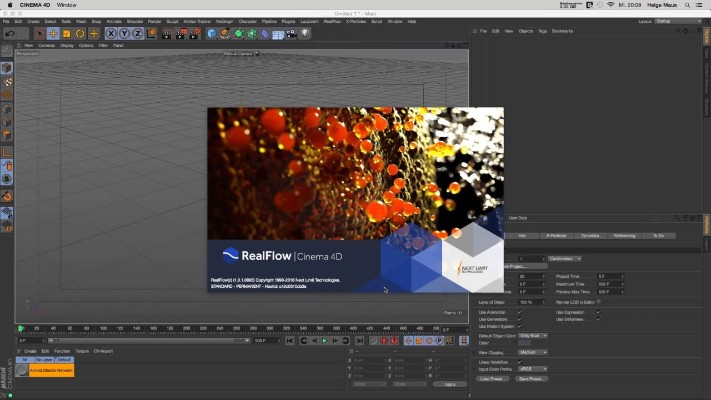The height and width of the screenshot is (400, 711).
Task: Toggle Use Motion System checkbox
Action: [x=520, y=326]
